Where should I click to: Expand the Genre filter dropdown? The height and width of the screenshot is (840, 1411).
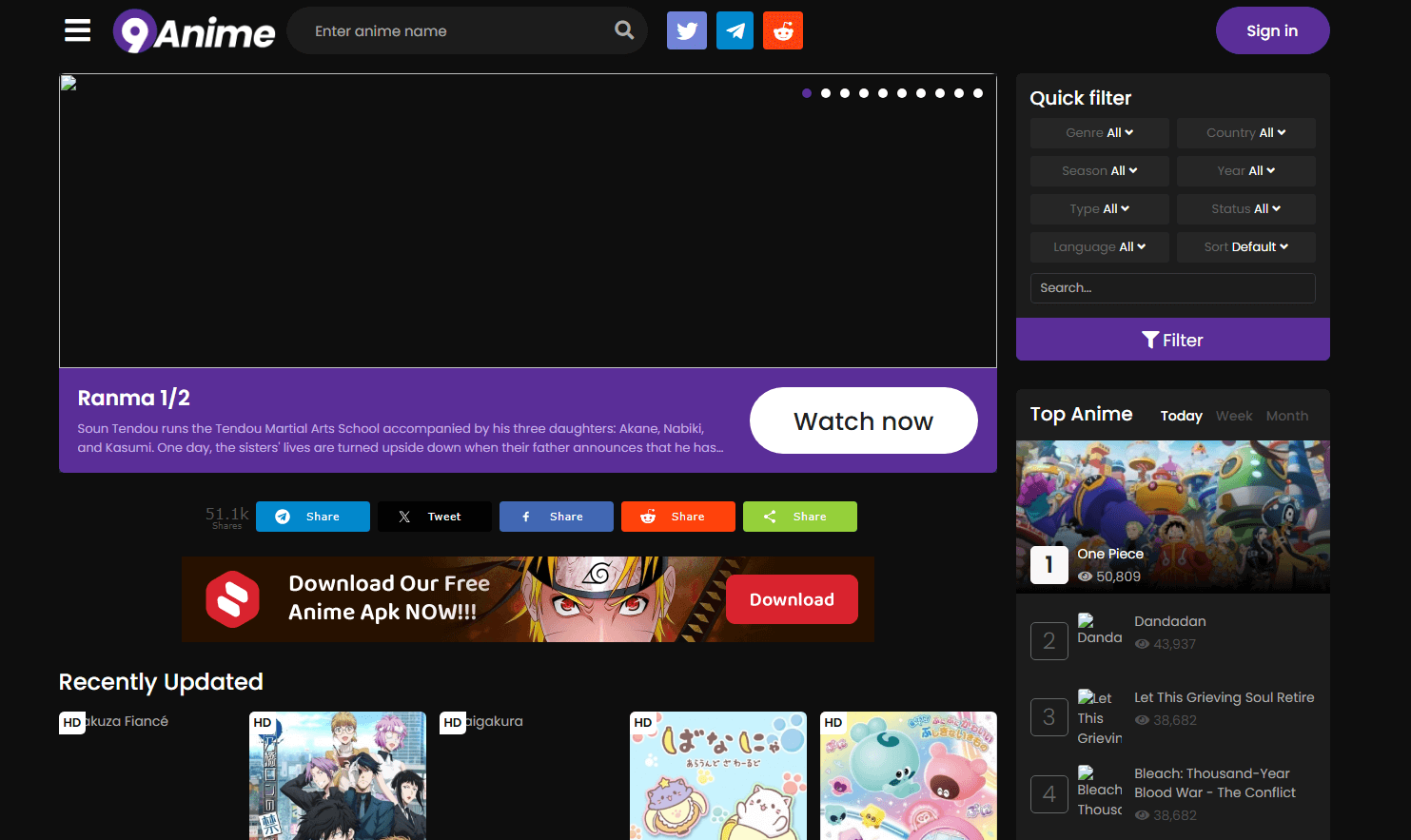pos(1099,133)
